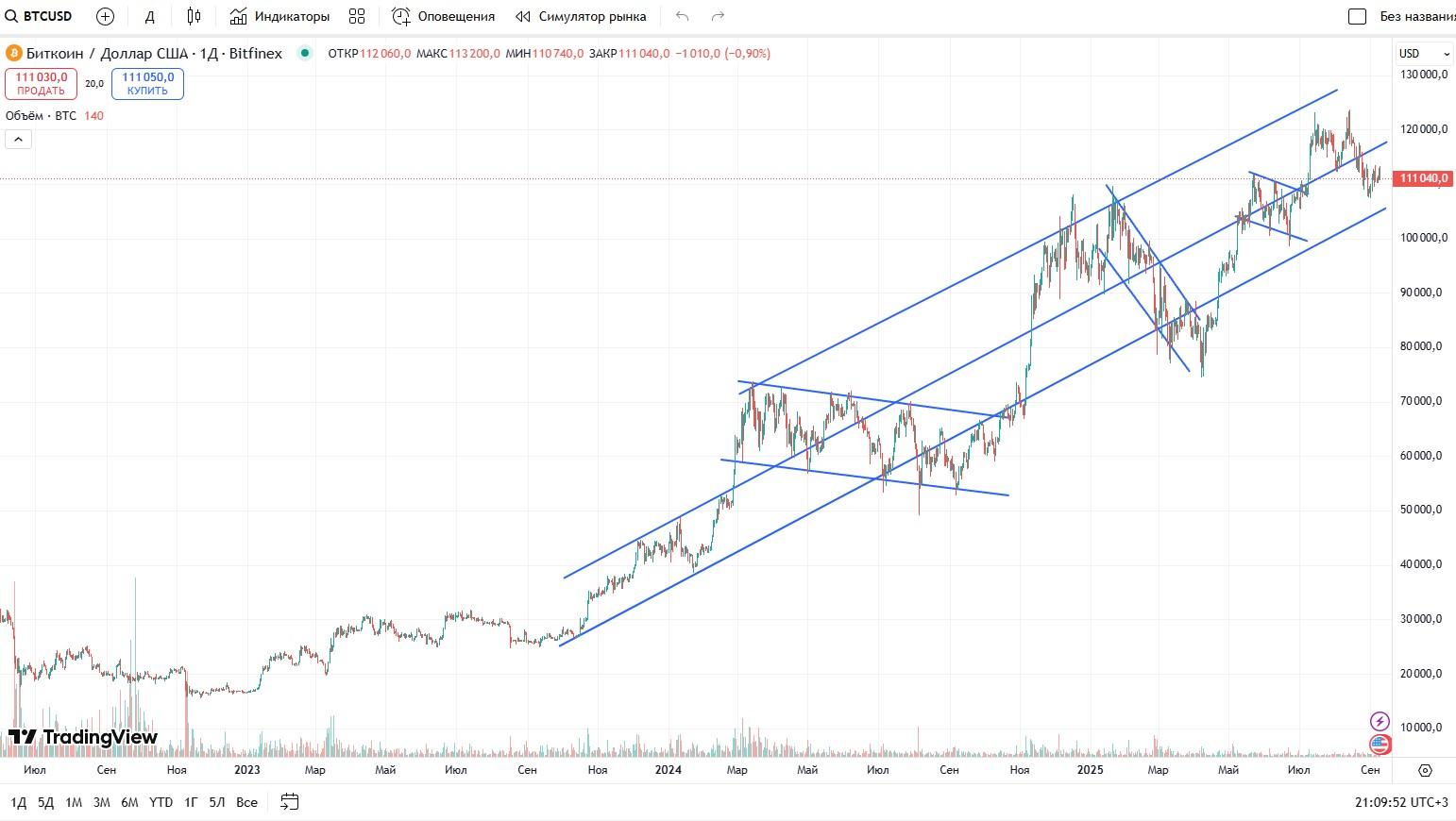The height and width of the screenshot is (821, 1456).
Task: Click the undo arrow
Action: (x=682, y=16)
